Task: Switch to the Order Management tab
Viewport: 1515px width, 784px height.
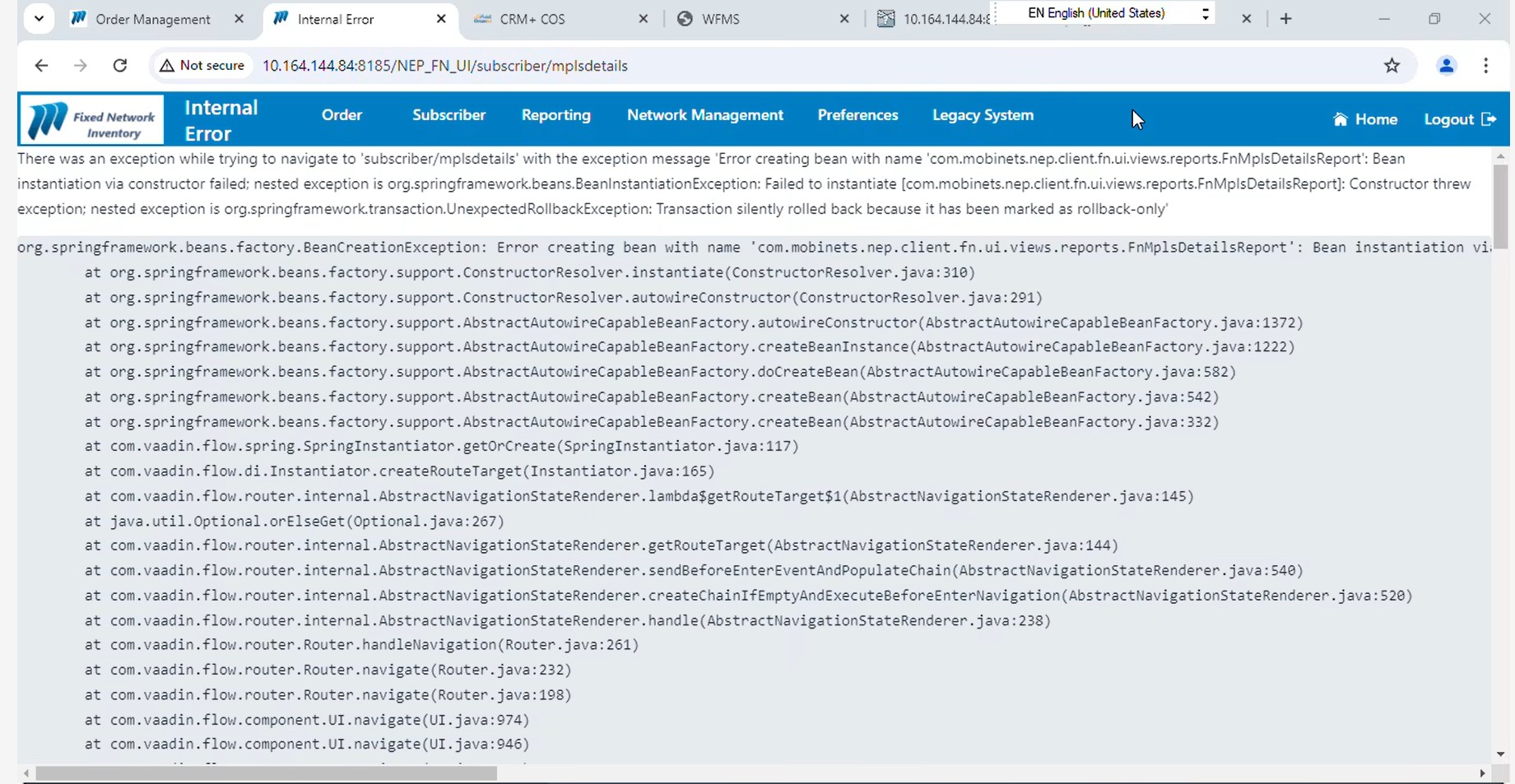Action: click(152, 19)
